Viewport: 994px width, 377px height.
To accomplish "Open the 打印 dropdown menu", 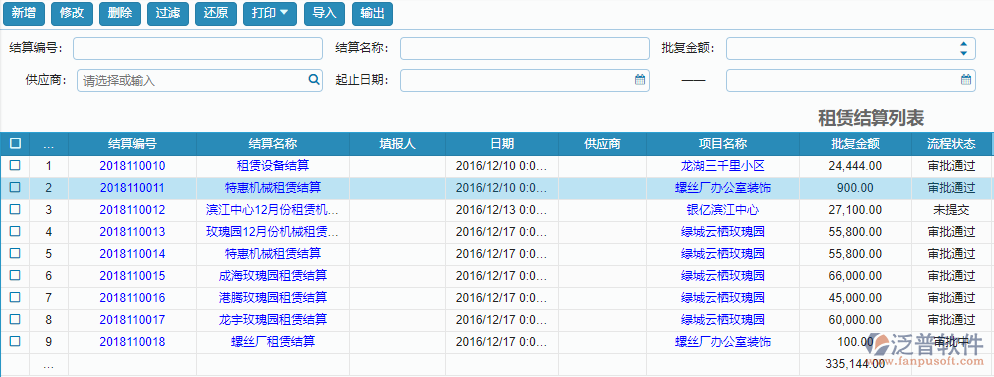I will 270,14.
